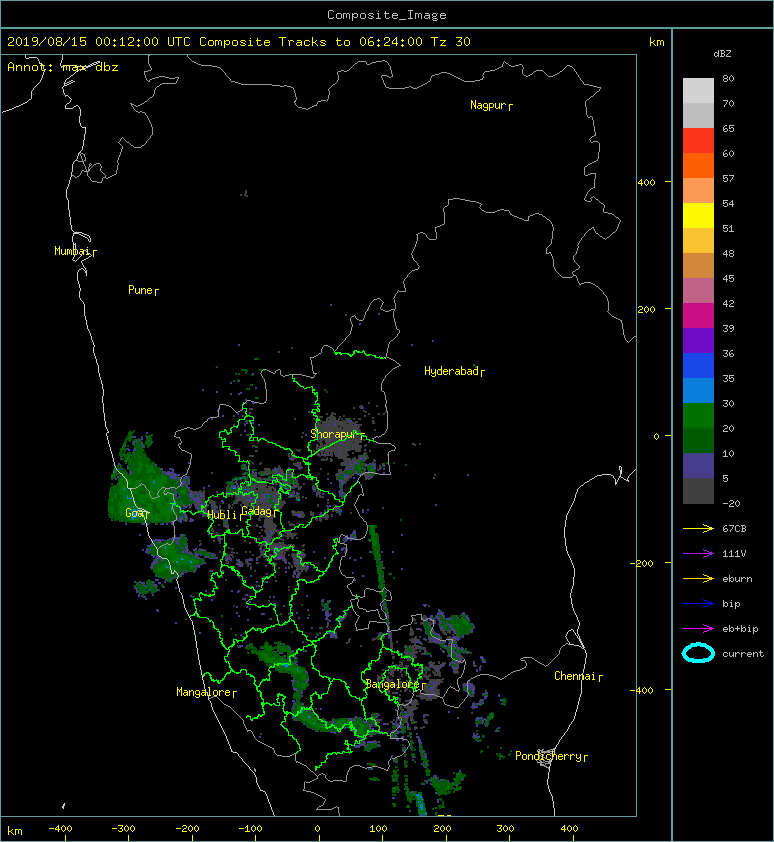Select the Chennai city label
The image size is (774, 842).
575,676
